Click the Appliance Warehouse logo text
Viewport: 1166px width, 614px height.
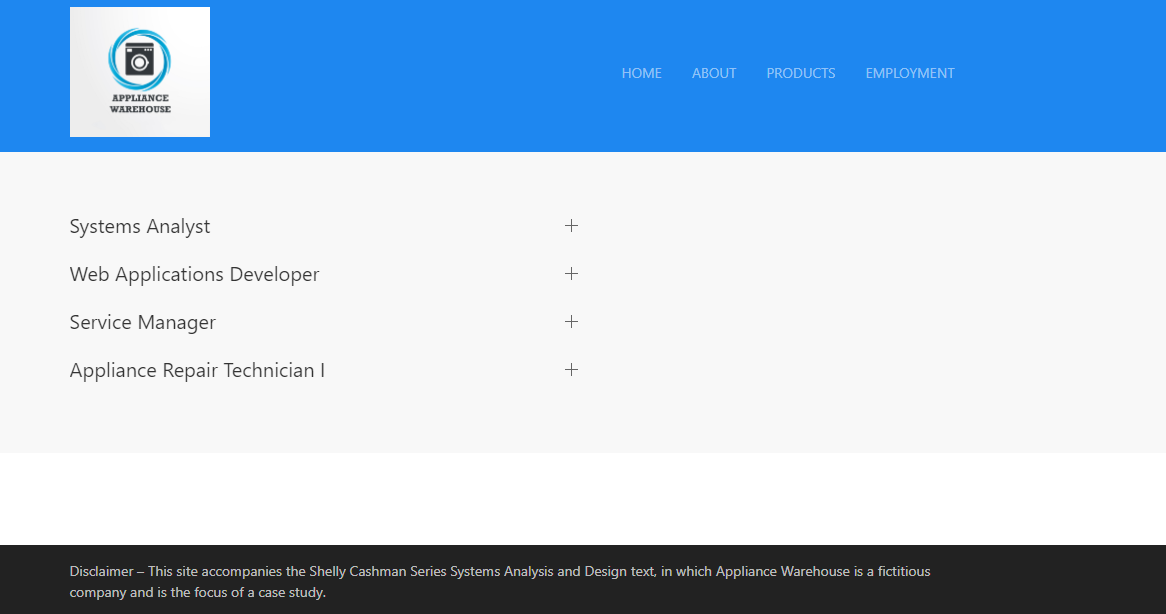point(139,101)
